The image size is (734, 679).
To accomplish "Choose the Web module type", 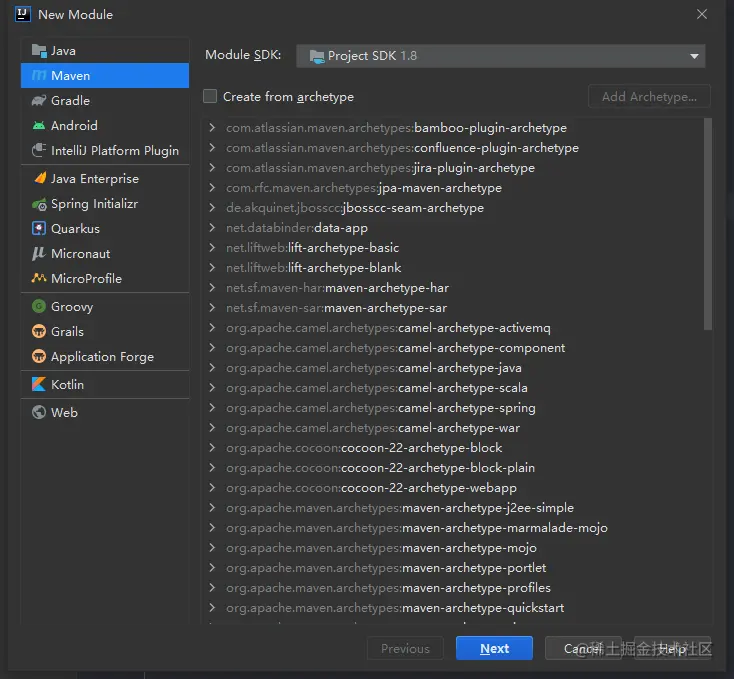I will click(64, 413).
